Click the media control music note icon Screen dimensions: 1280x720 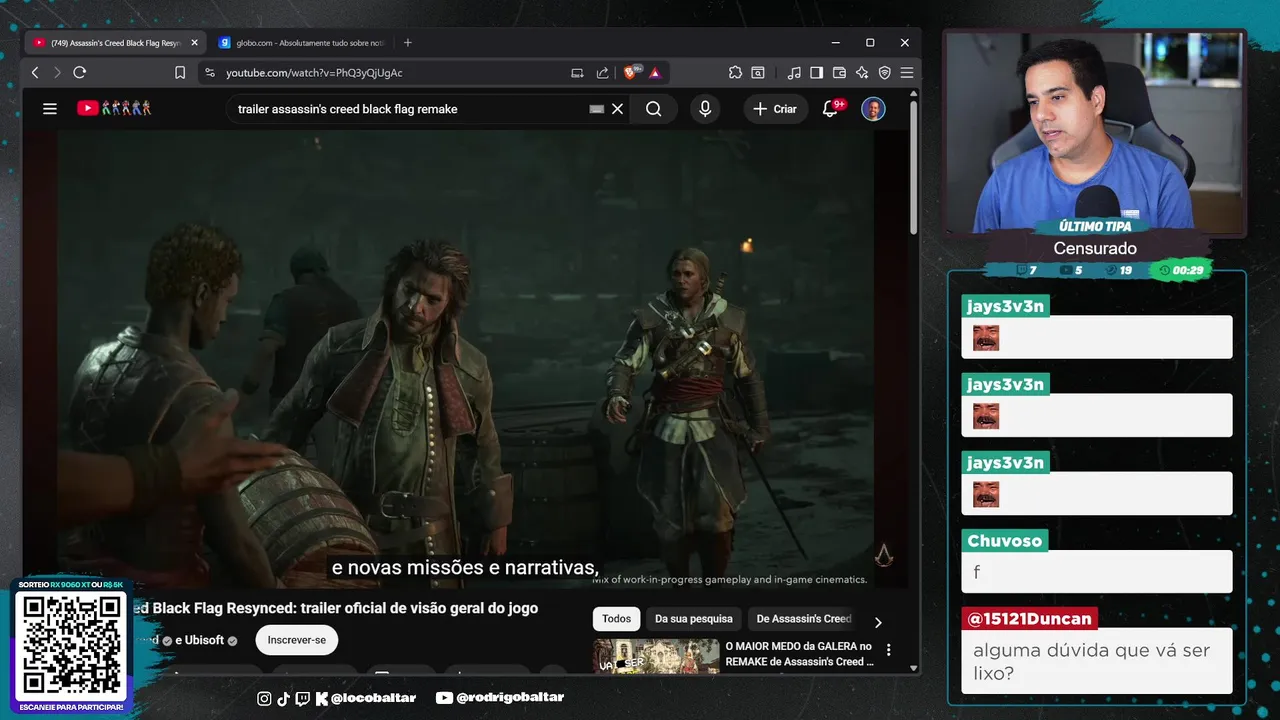coord(794,72)
